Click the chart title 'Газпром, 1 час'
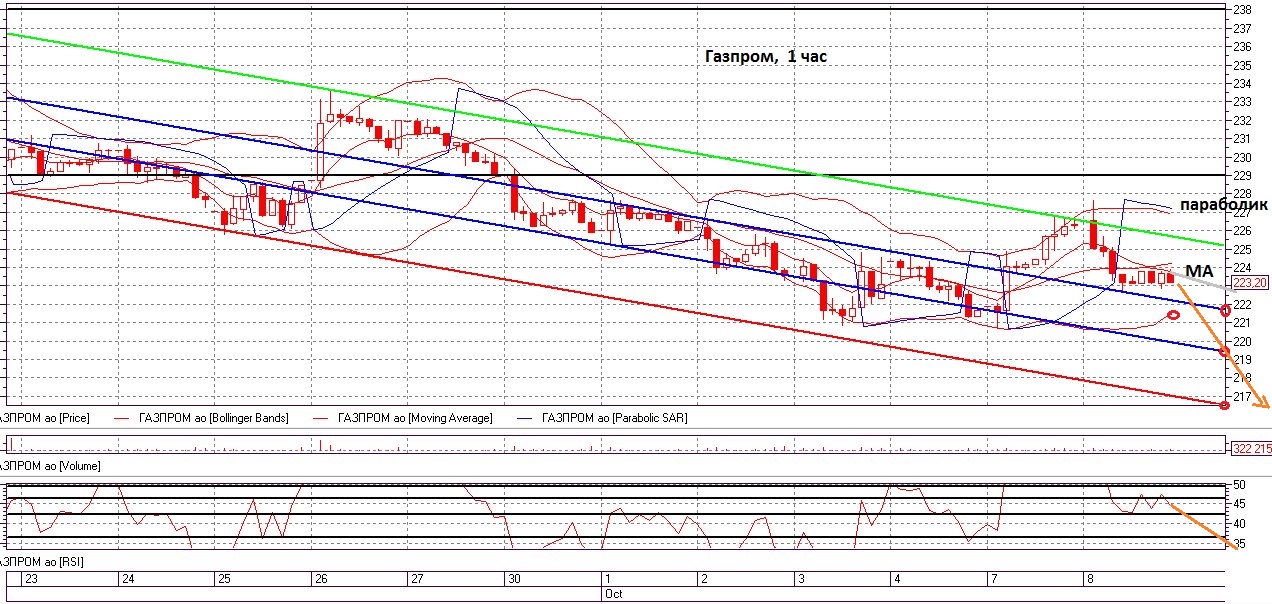The image size is (1272, 604). coord(767,58)
